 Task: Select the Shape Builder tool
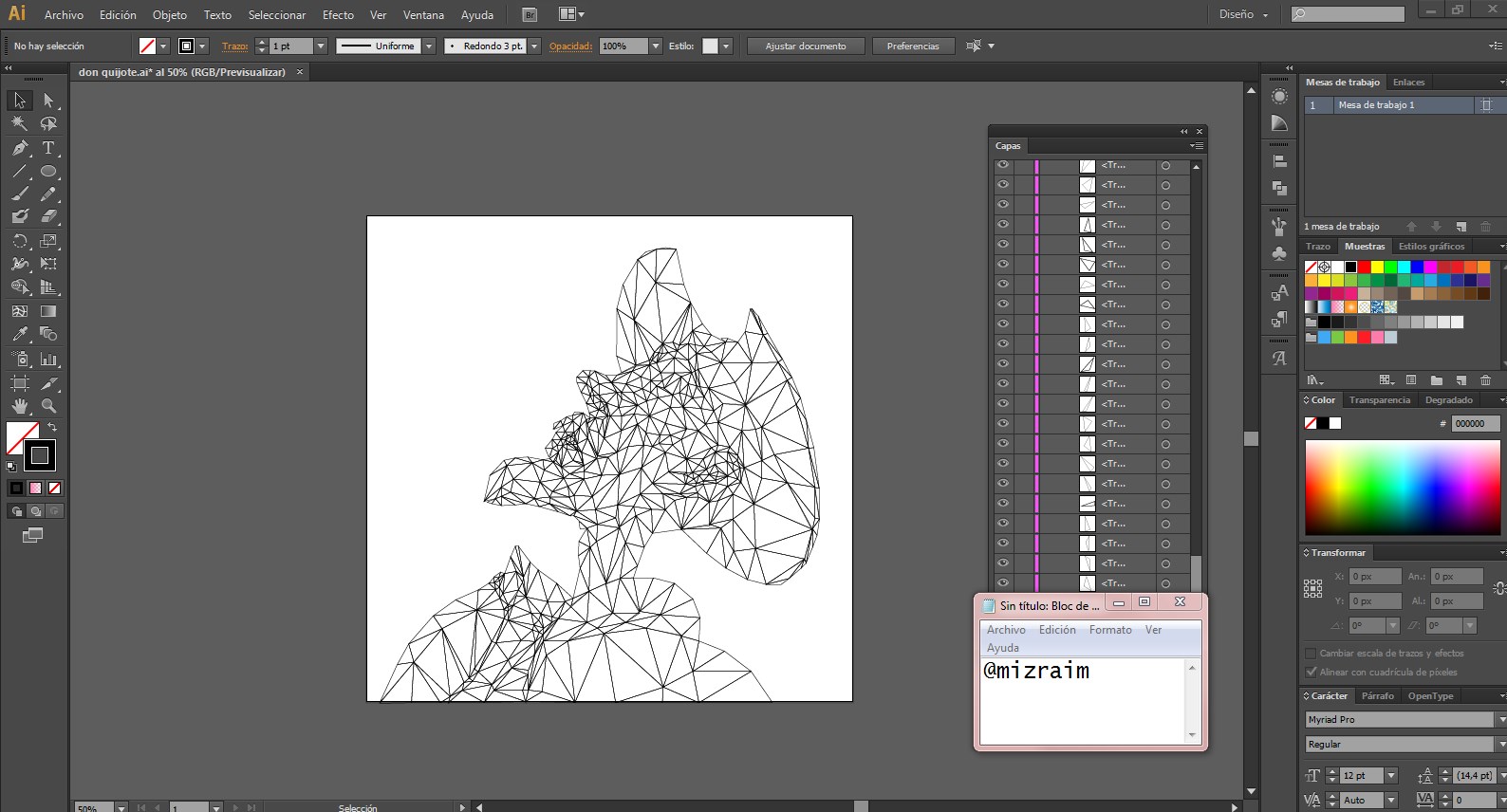(19, 287)
